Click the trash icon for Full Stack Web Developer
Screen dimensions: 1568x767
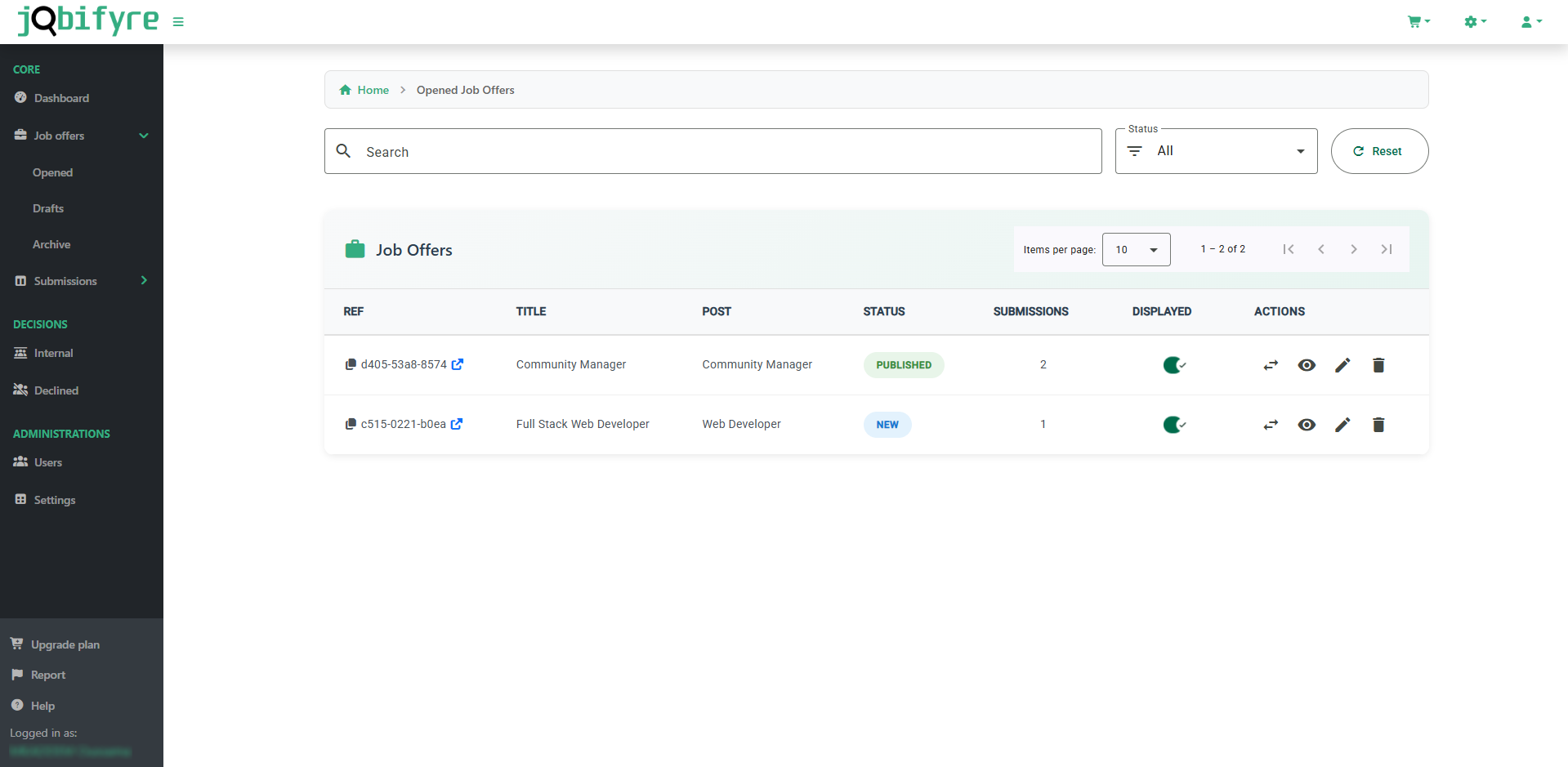coord(1378,425)
